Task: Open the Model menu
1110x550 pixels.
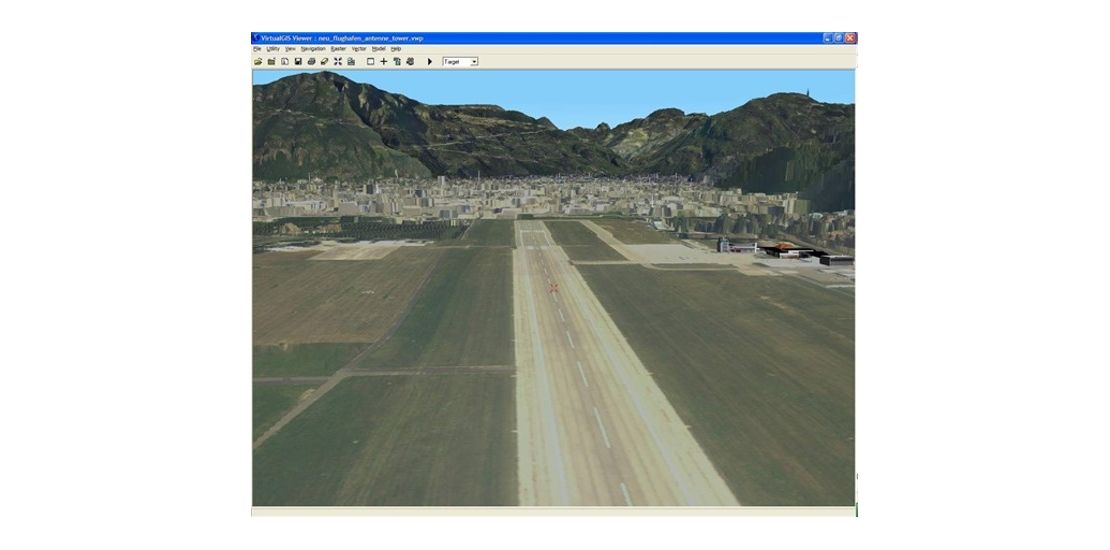Action: (379, 49)
